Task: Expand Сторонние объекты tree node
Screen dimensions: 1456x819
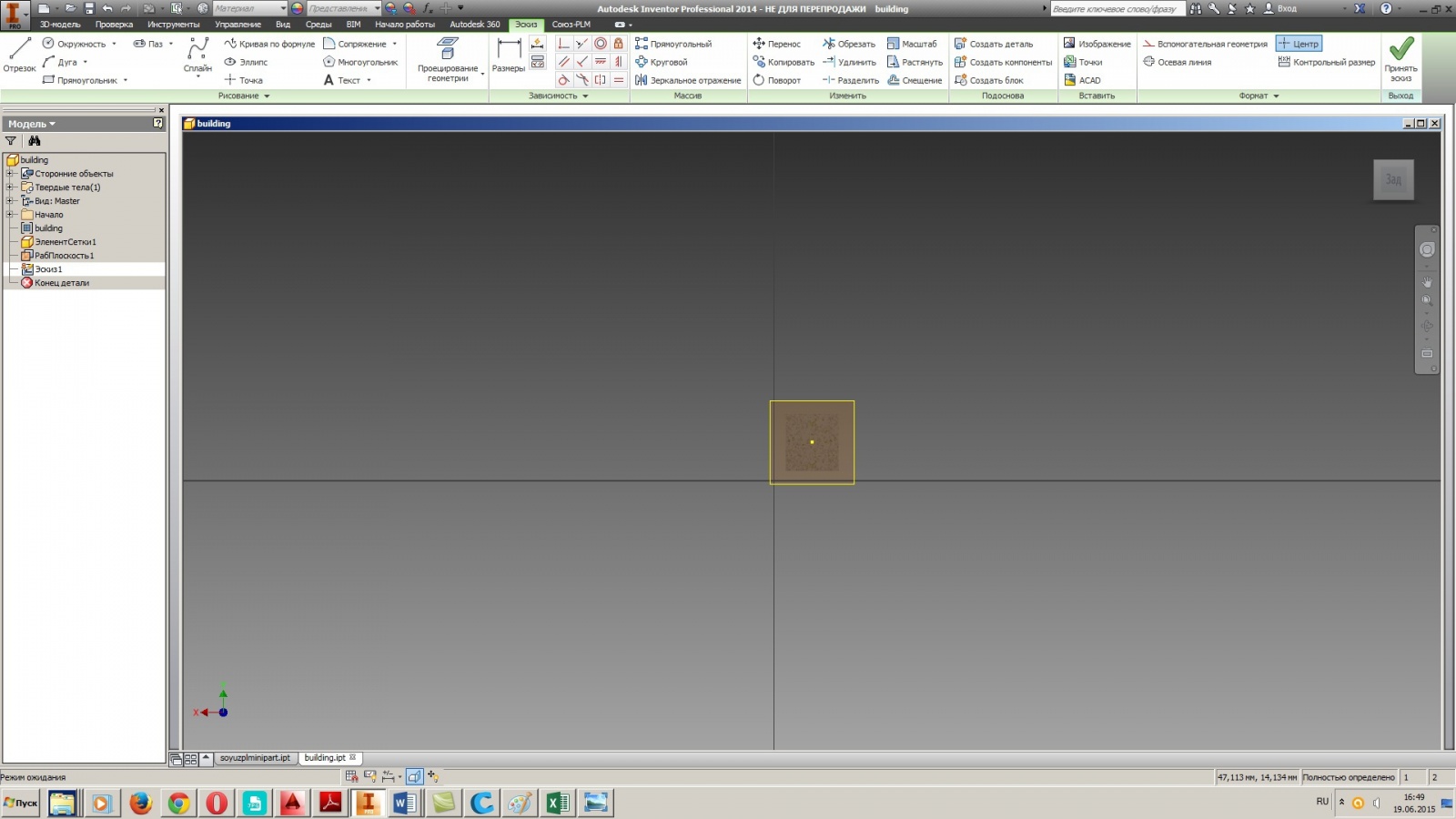Action: [10, 173]
